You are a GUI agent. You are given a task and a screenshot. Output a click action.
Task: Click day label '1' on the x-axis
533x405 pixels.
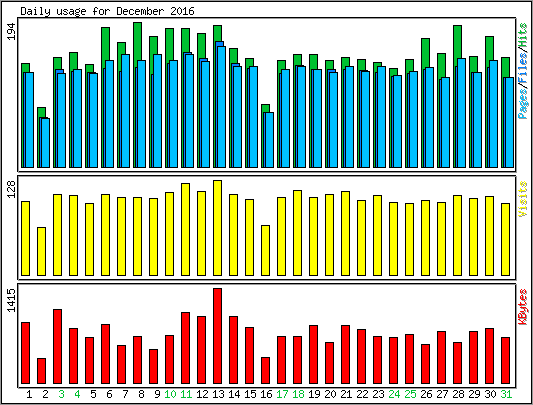[29, 394]
